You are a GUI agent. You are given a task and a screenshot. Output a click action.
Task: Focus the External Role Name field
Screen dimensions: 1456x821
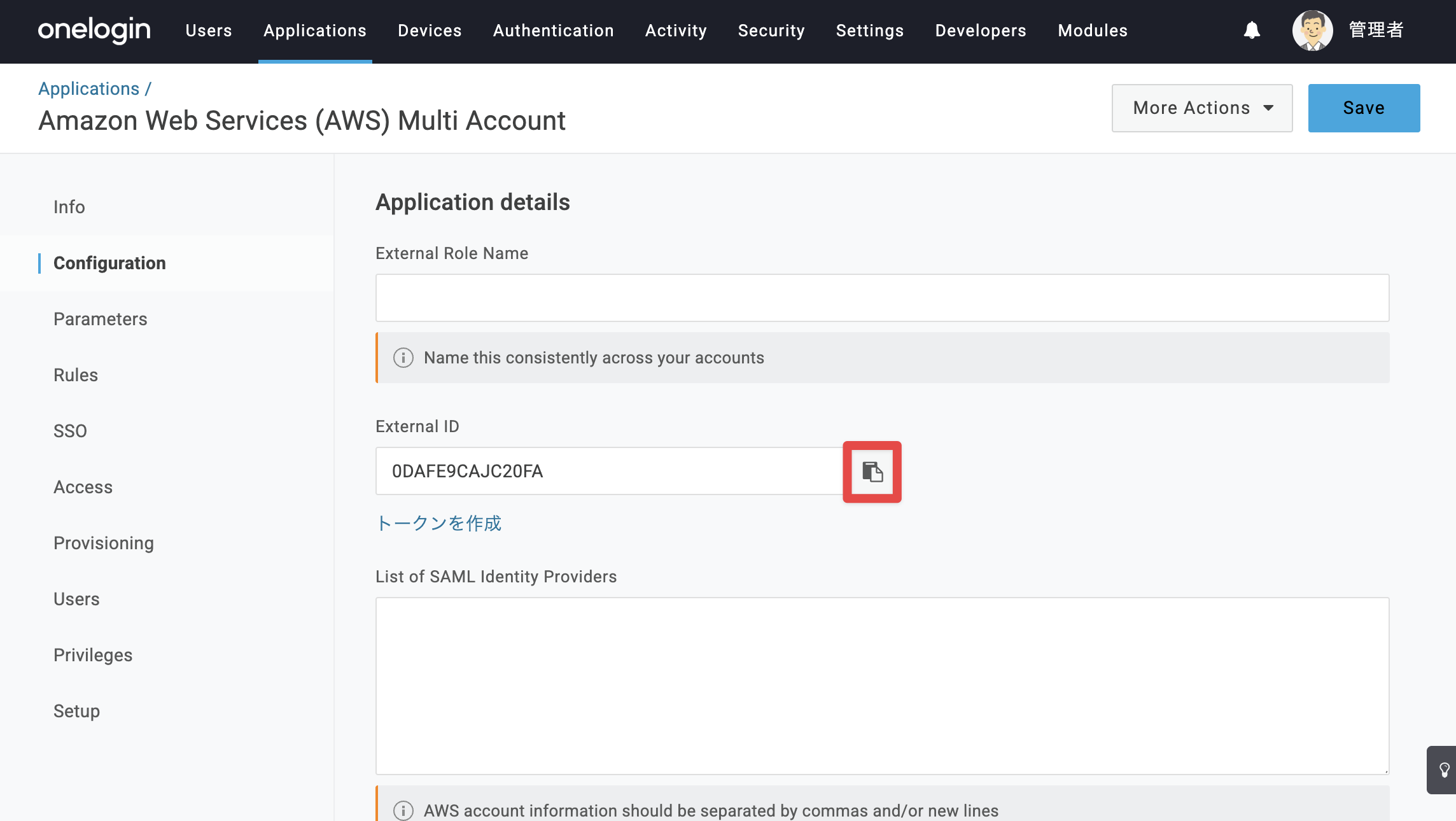pos(882,298)
